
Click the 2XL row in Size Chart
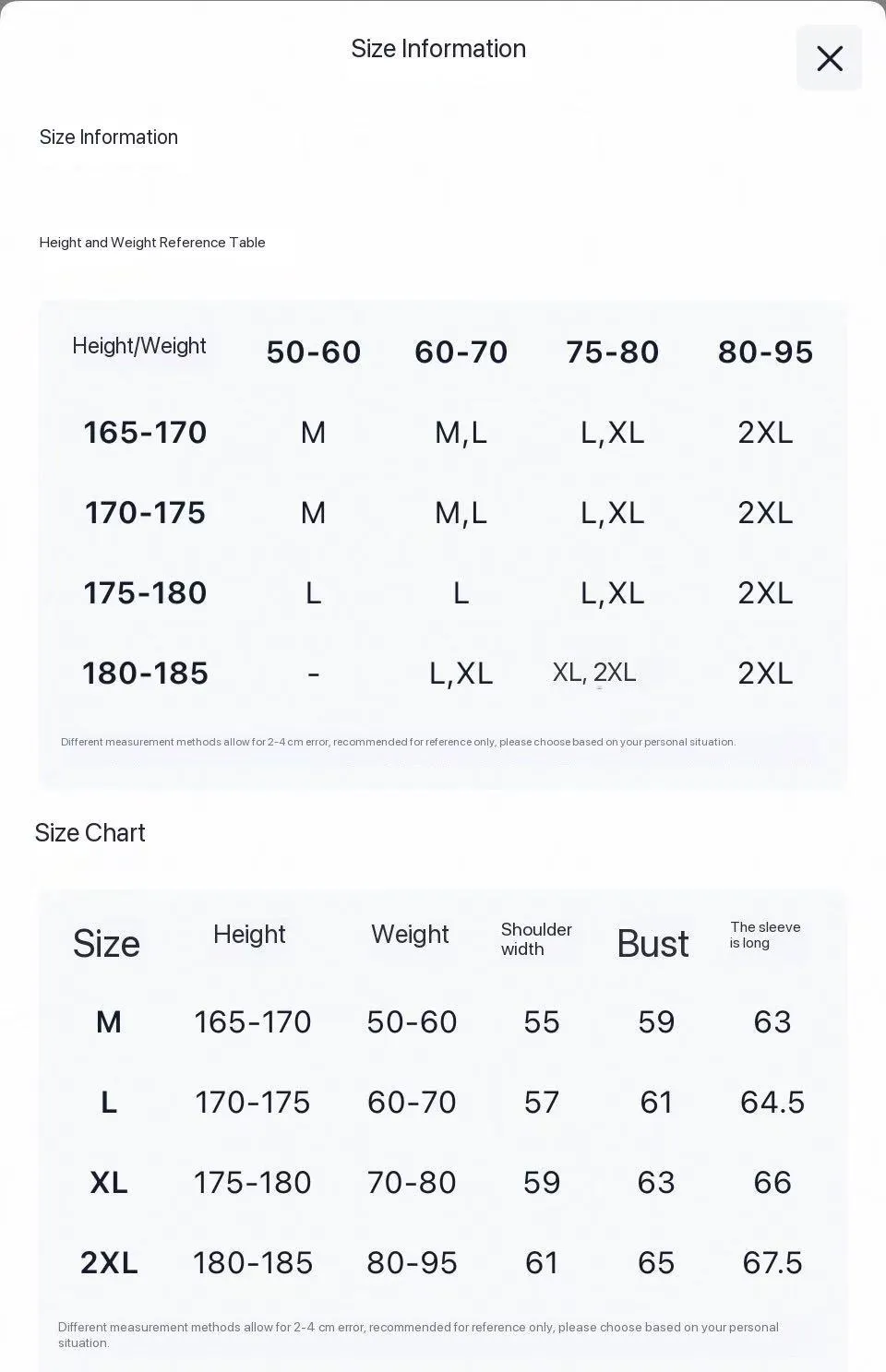(x=441, y=1262)
